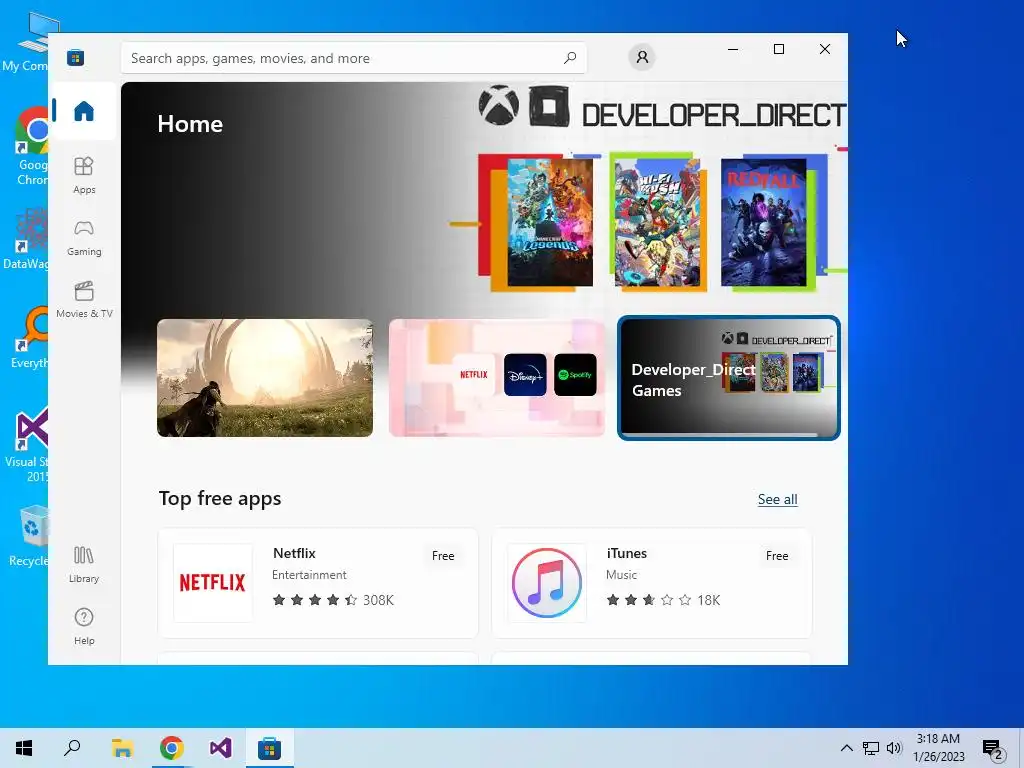Screen dimensions: 1024x768
Task: Open taskbar search
Action: pyautogui.click(x=72, y=748)
